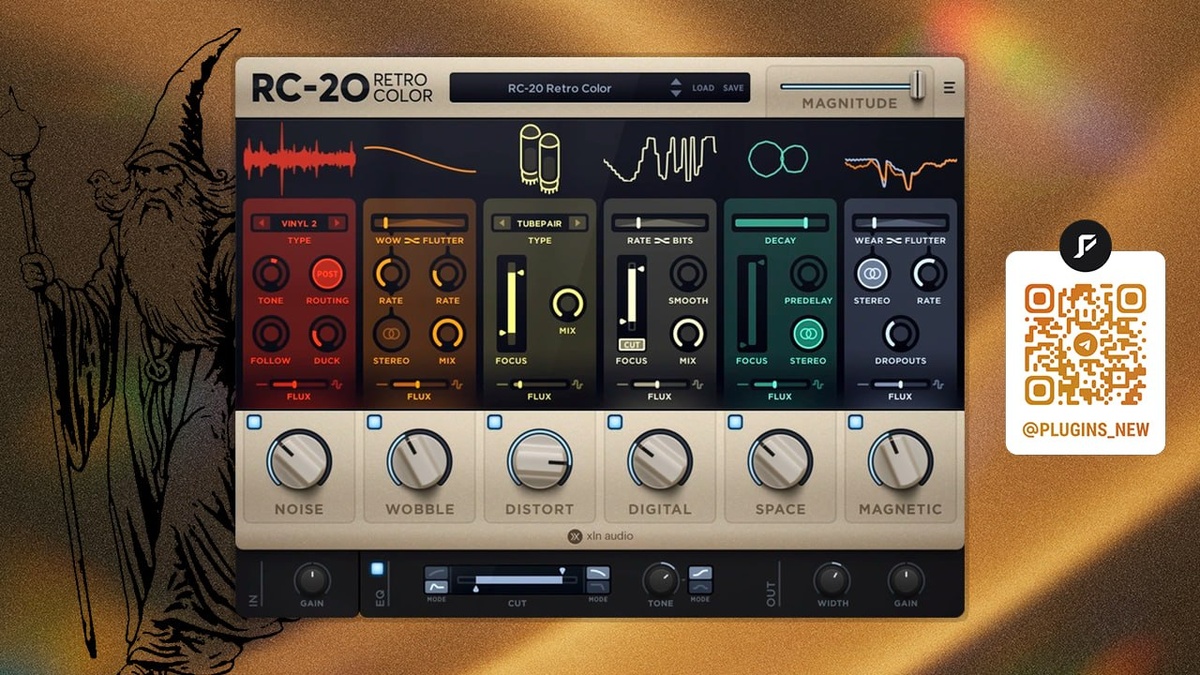Select next Noise type after VINYL 2
Screen dimensions: 1200x675
click(x=337, y=223)
